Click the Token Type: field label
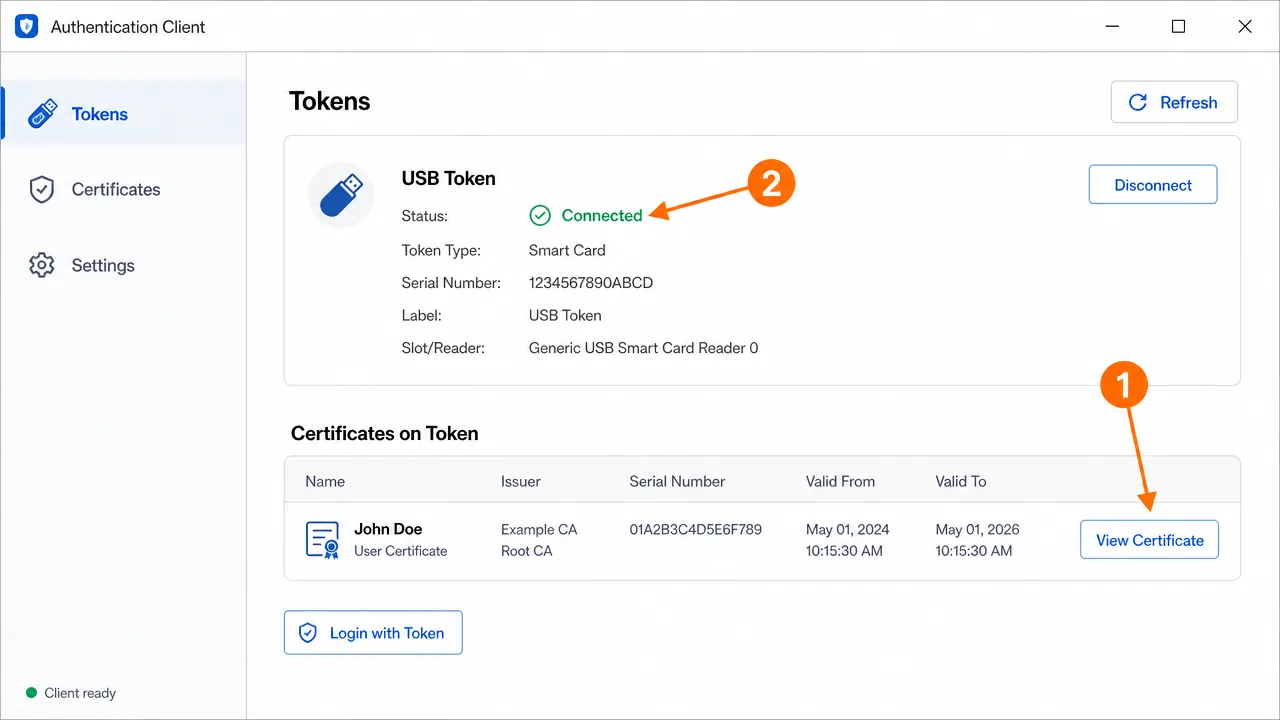The height and width of the screenshot is (720, 1280). click(x=441, y=250)
